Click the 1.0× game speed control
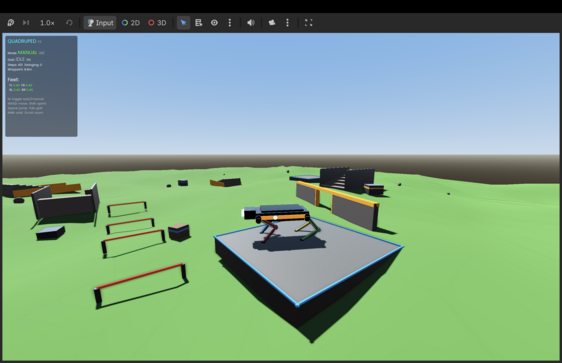Viewport: 562px width, 363px height. (47, 23)
